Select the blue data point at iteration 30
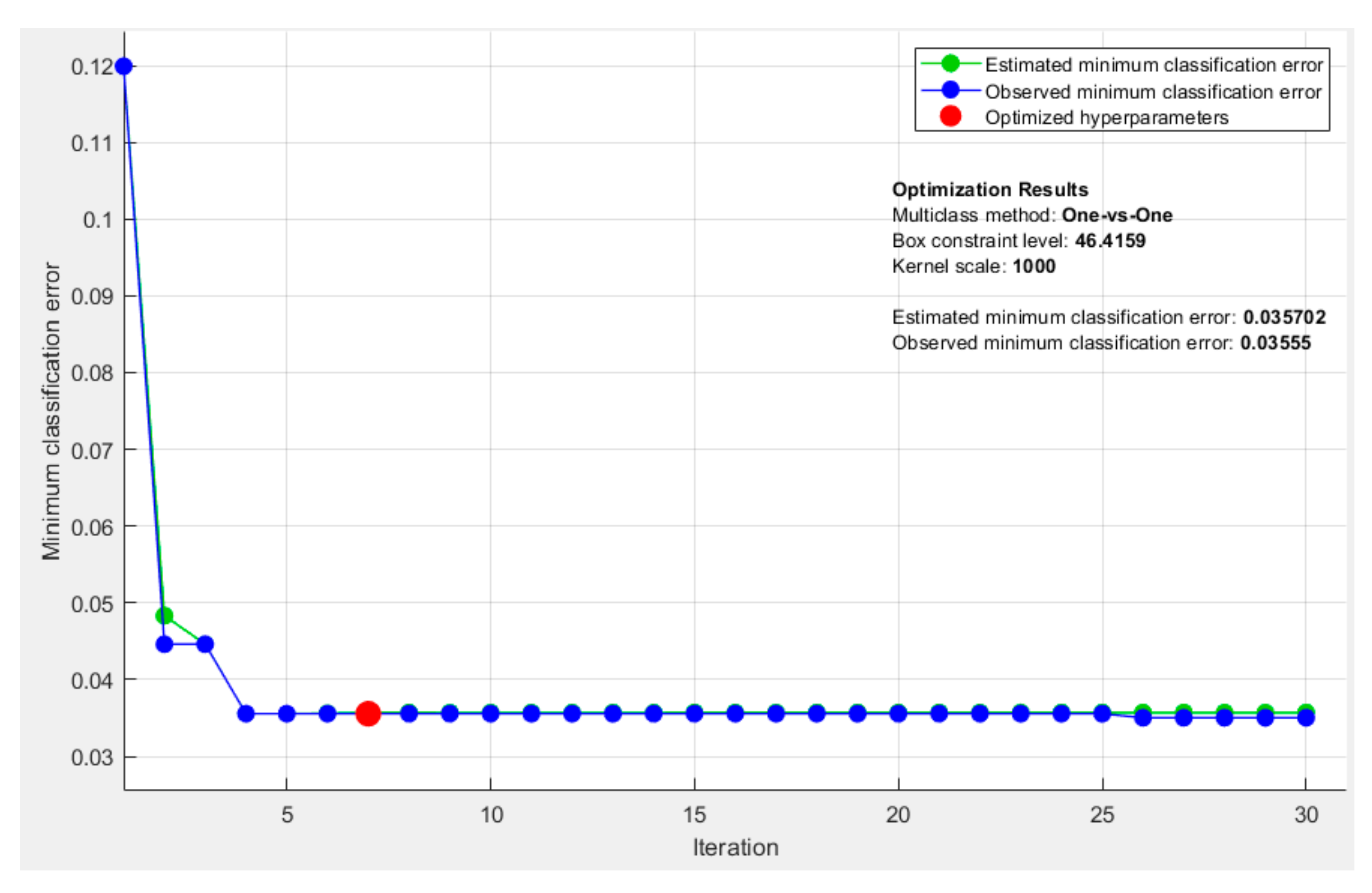This screenshot has height=893, width=1372. (1306, 719)
